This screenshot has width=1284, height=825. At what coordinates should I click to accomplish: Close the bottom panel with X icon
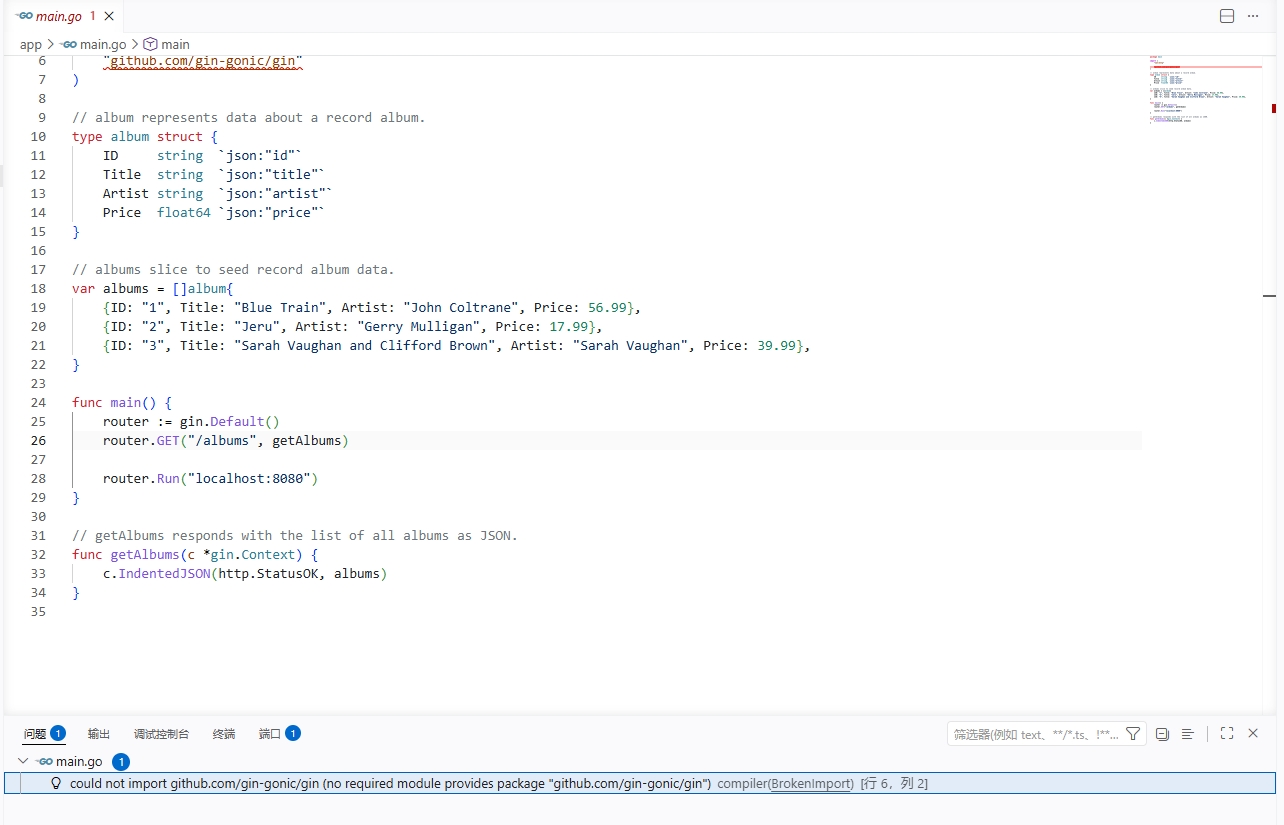tap(1253, 733)
